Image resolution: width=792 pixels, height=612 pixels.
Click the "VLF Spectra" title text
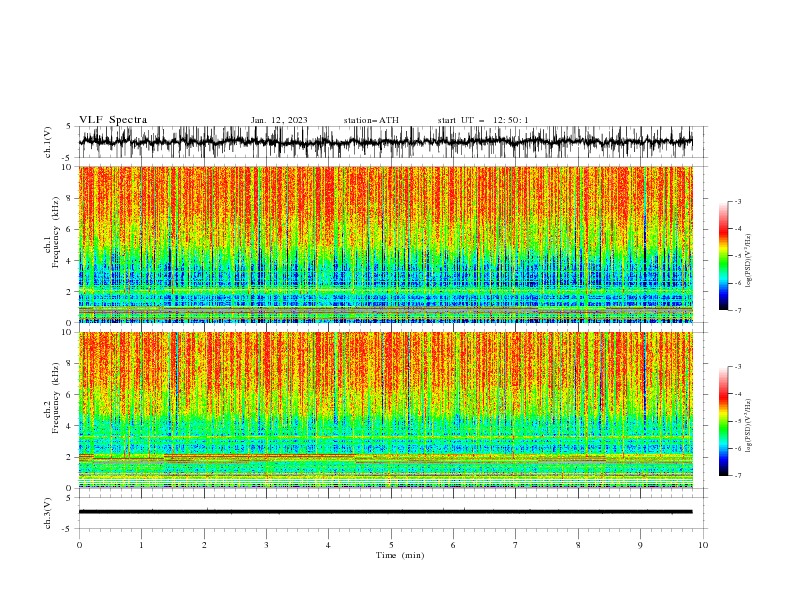pyautogui.click(x=113, y=120)
